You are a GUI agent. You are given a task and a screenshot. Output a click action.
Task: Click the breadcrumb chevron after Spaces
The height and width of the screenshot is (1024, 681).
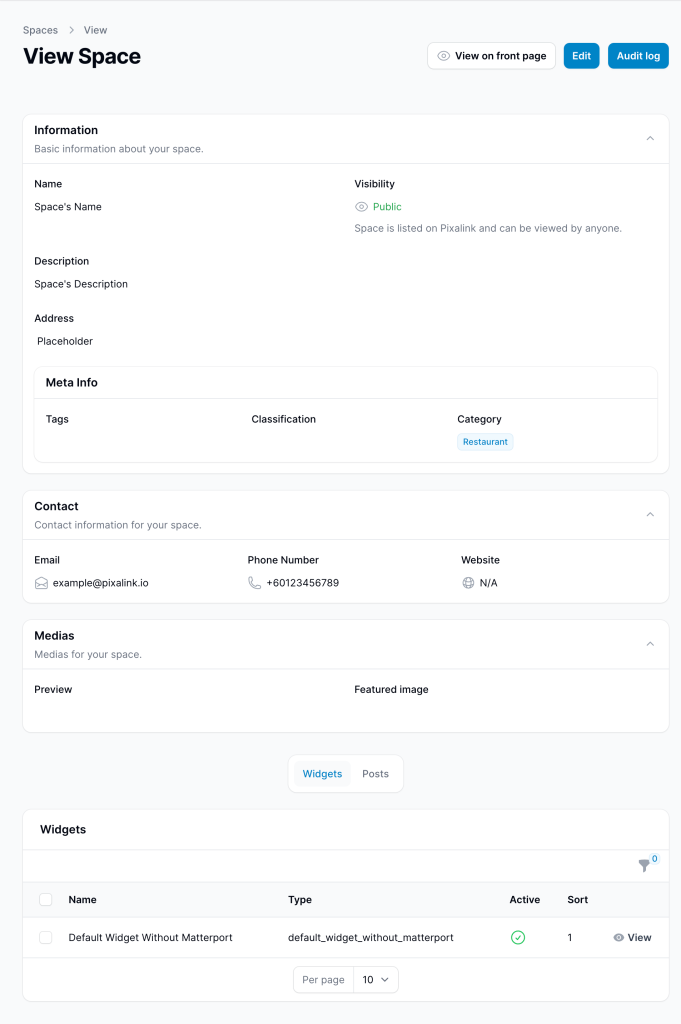tap(71, 30)
